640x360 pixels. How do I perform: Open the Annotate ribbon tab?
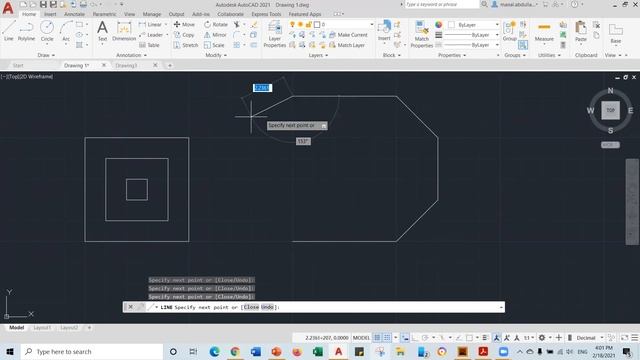point(74,14)
